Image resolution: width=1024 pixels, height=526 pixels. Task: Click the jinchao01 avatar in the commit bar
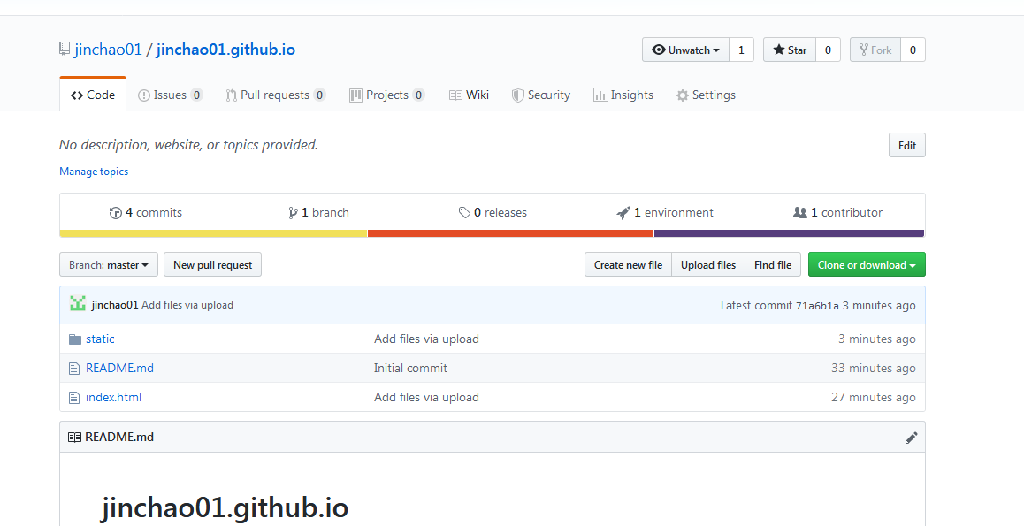[78, 303]
